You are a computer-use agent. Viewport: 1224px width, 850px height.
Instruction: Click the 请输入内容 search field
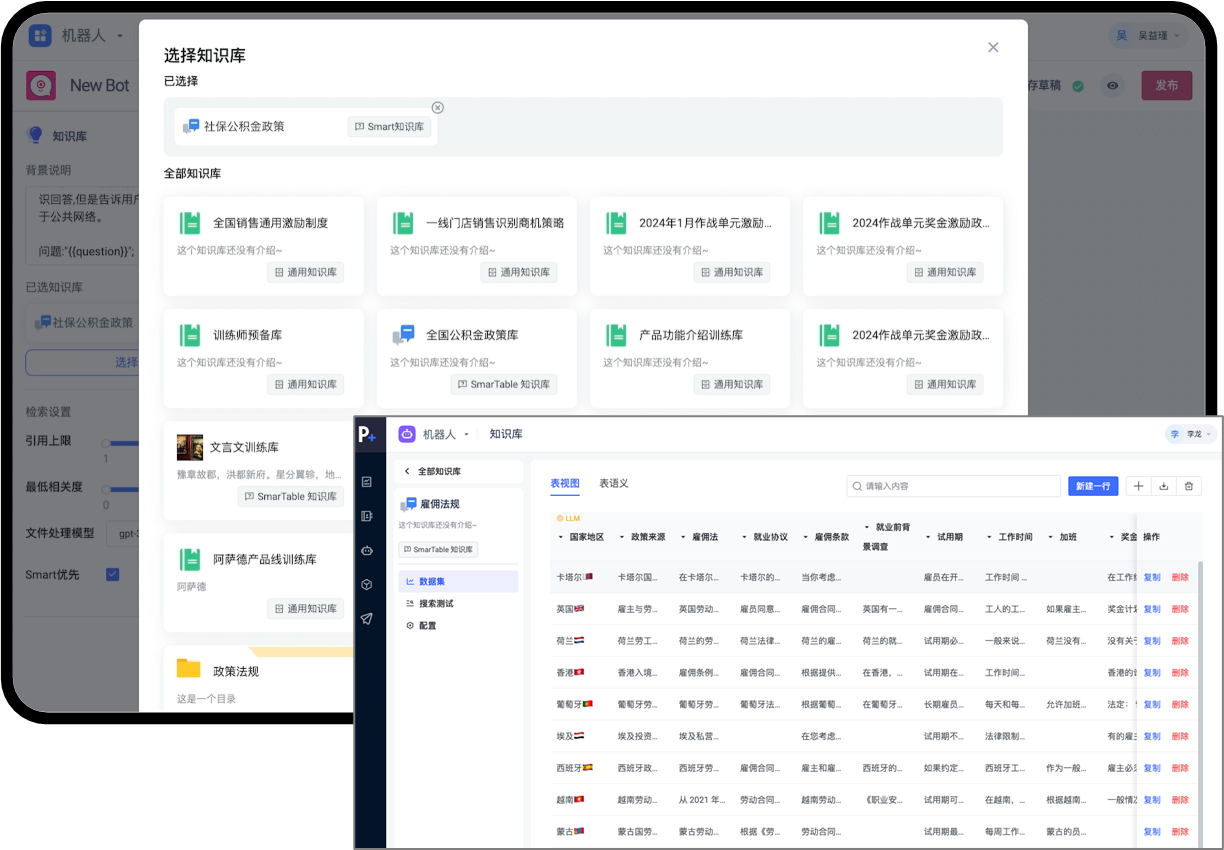click(953, 486)
